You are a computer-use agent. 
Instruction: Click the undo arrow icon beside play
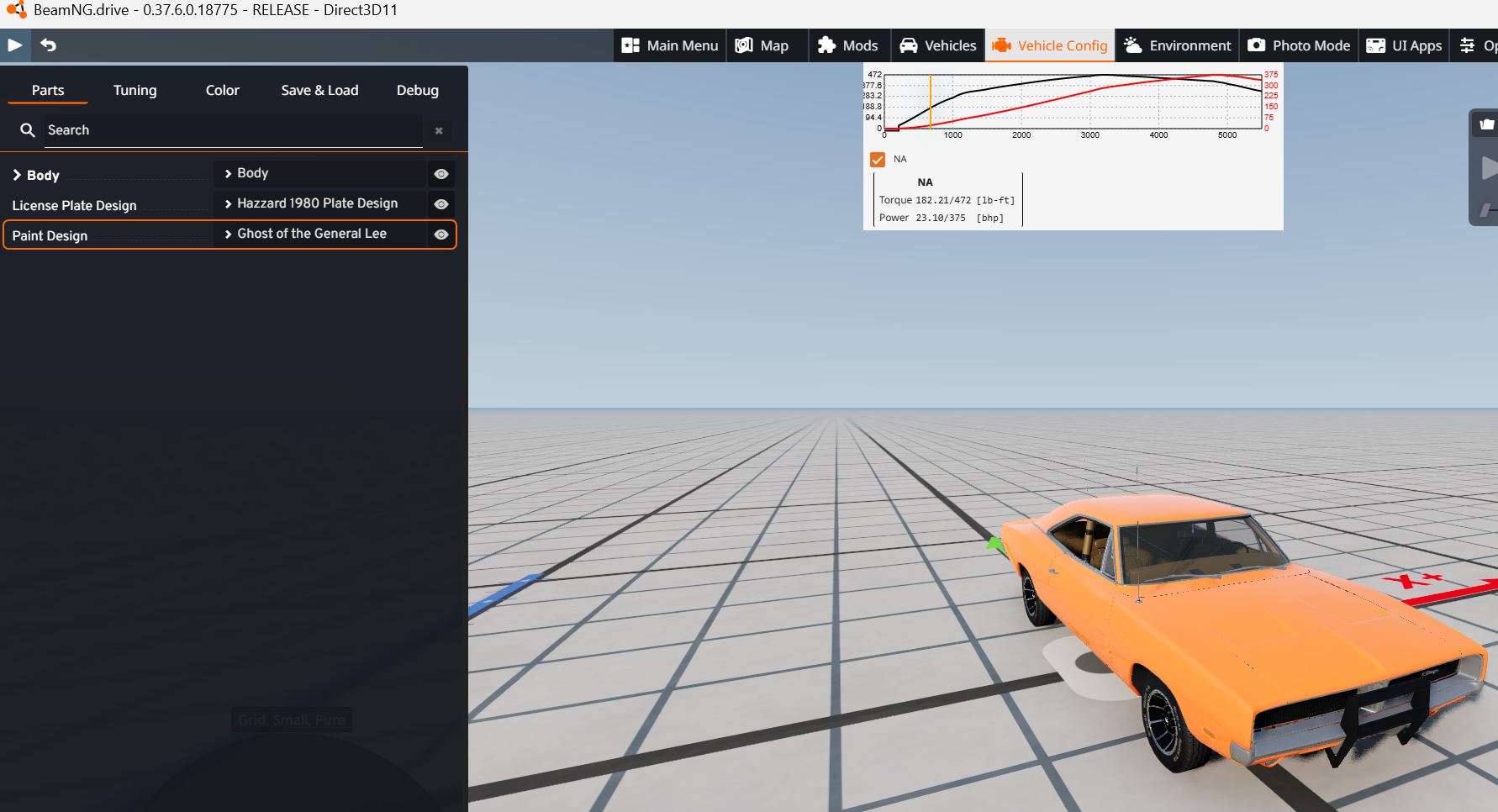(49, 45)
